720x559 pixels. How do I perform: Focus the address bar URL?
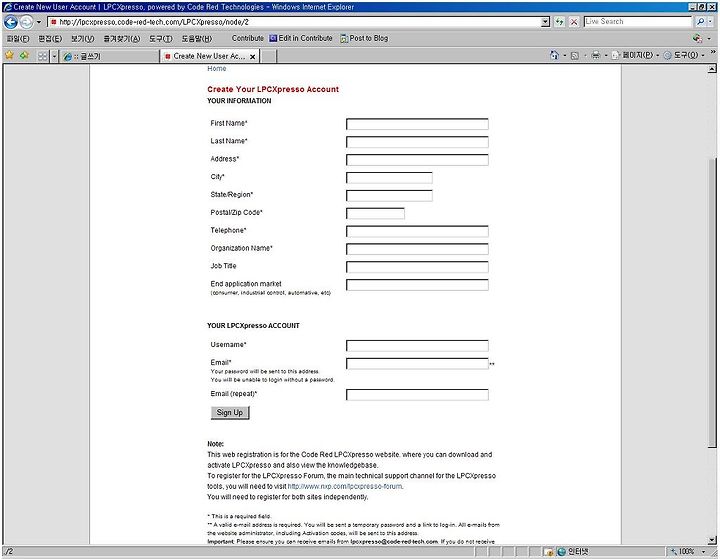point(294,22)
